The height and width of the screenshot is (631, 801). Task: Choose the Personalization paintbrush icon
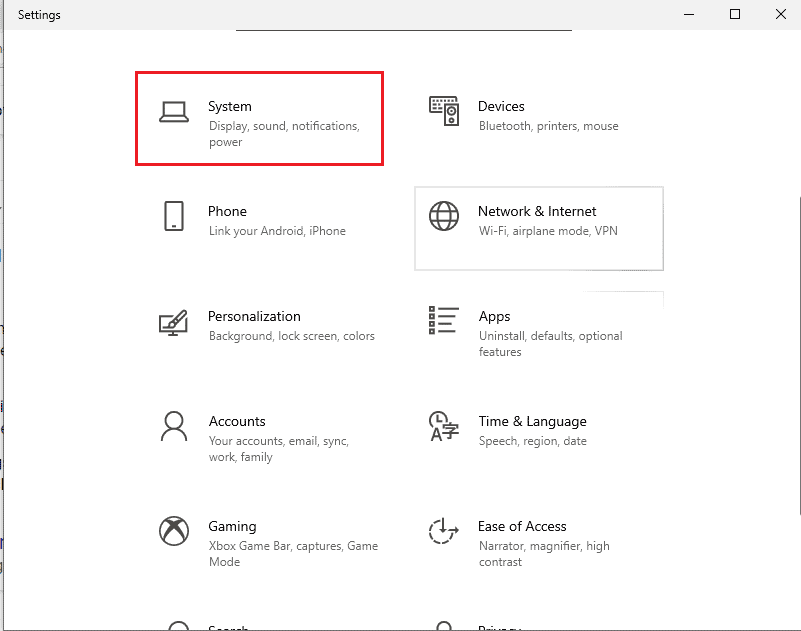174,322
